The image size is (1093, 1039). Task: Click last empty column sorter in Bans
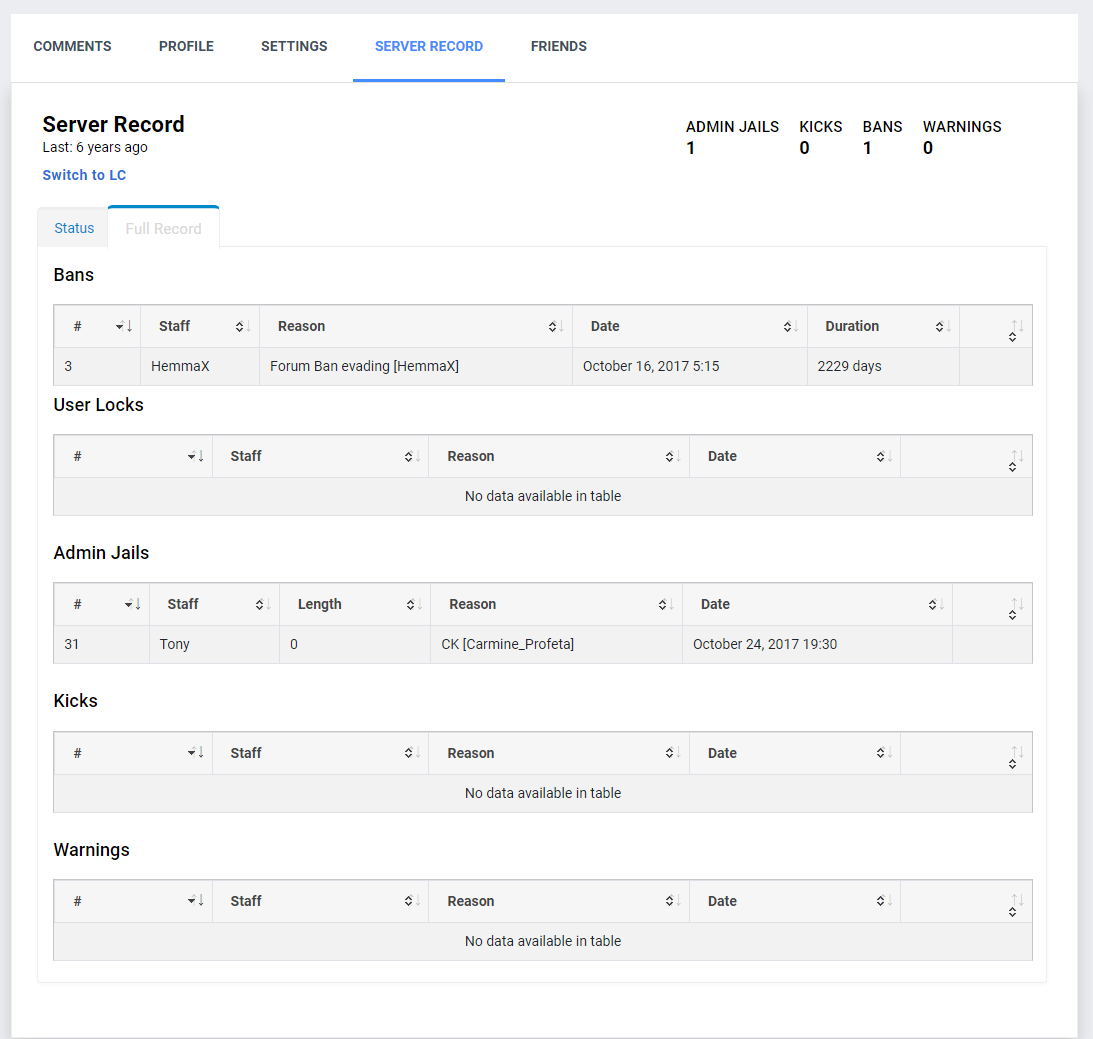[x=1016, y=330]
